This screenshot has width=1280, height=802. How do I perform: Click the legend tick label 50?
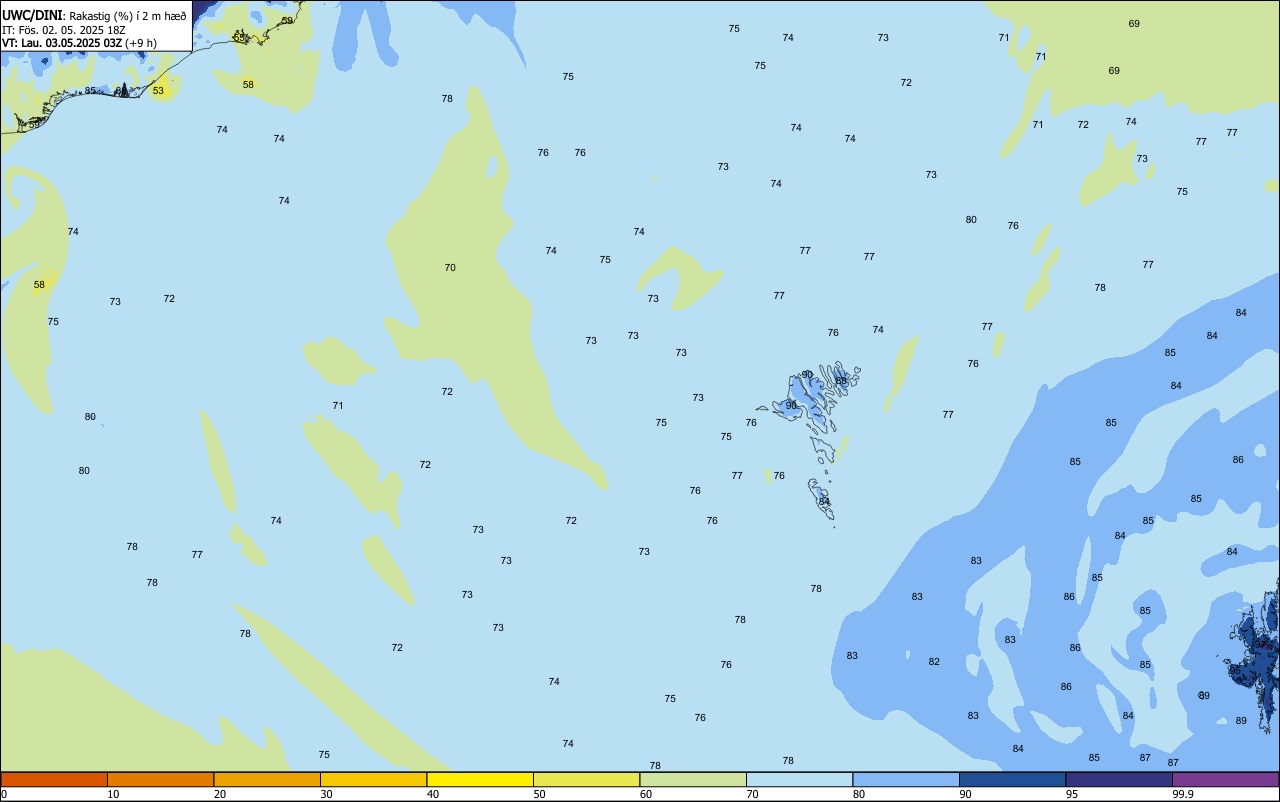[x=540, y=794]
